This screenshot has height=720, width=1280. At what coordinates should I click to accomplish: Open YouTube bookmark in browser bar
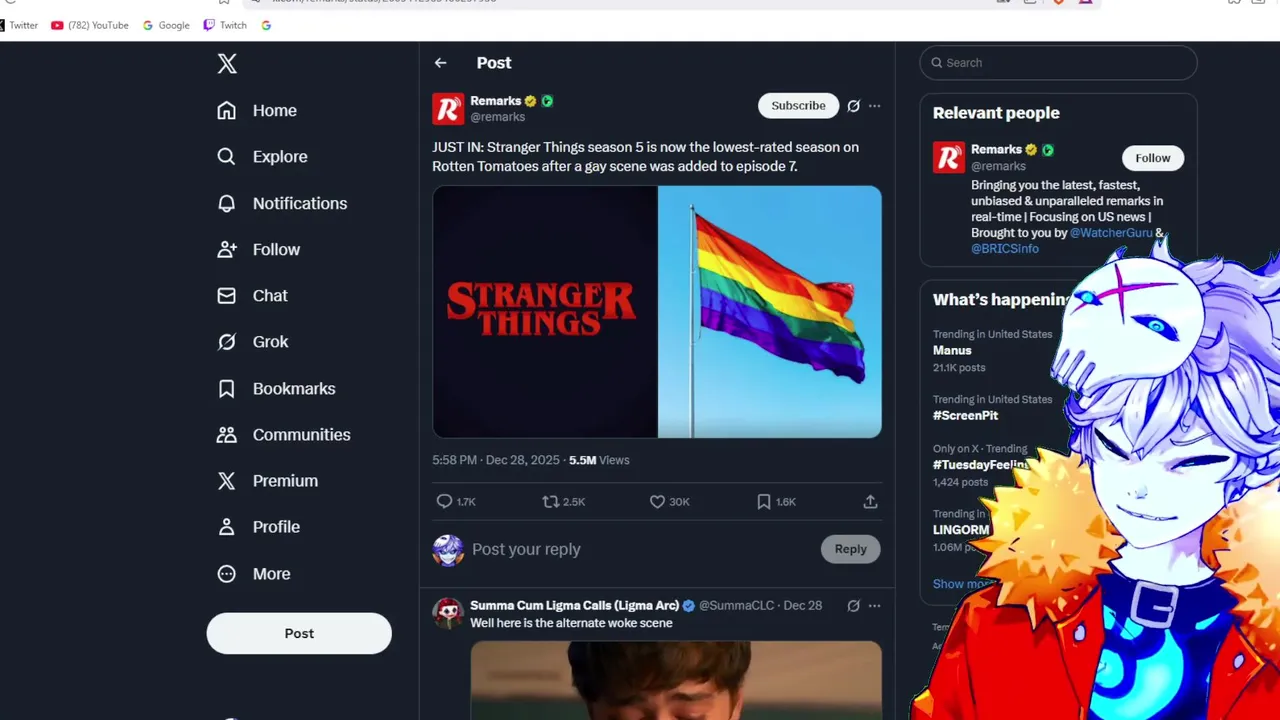pos(90,26)
